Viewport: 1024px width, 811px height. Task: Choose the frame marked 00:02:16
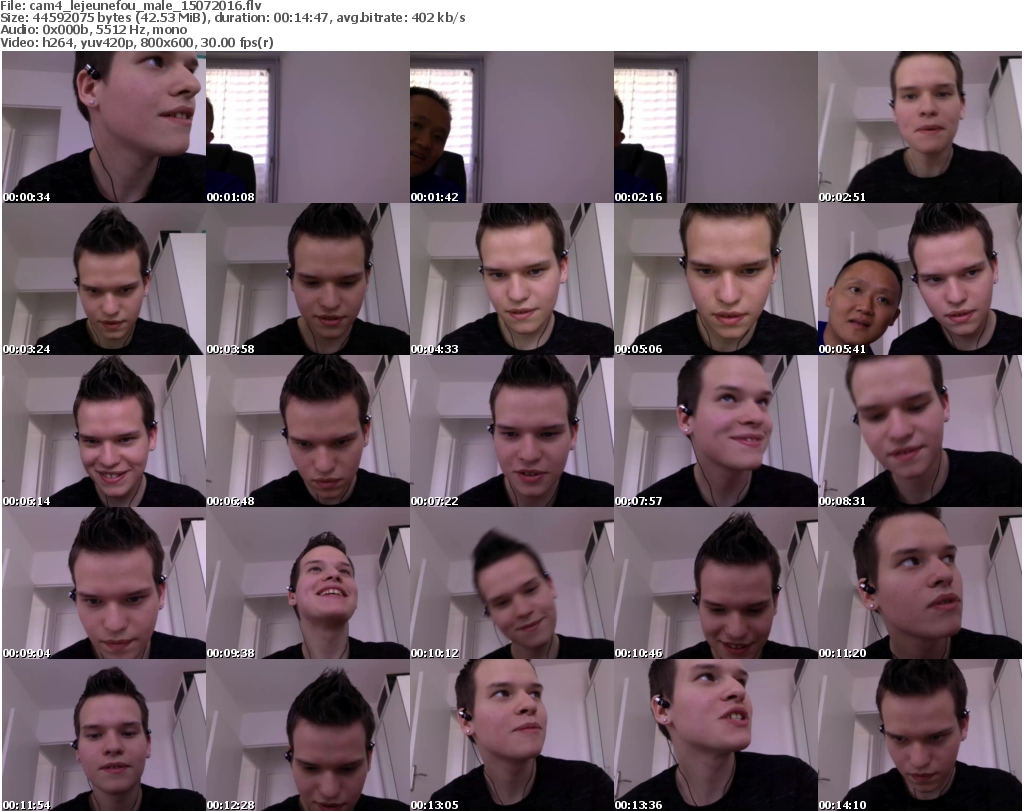(x=716, y=127)
